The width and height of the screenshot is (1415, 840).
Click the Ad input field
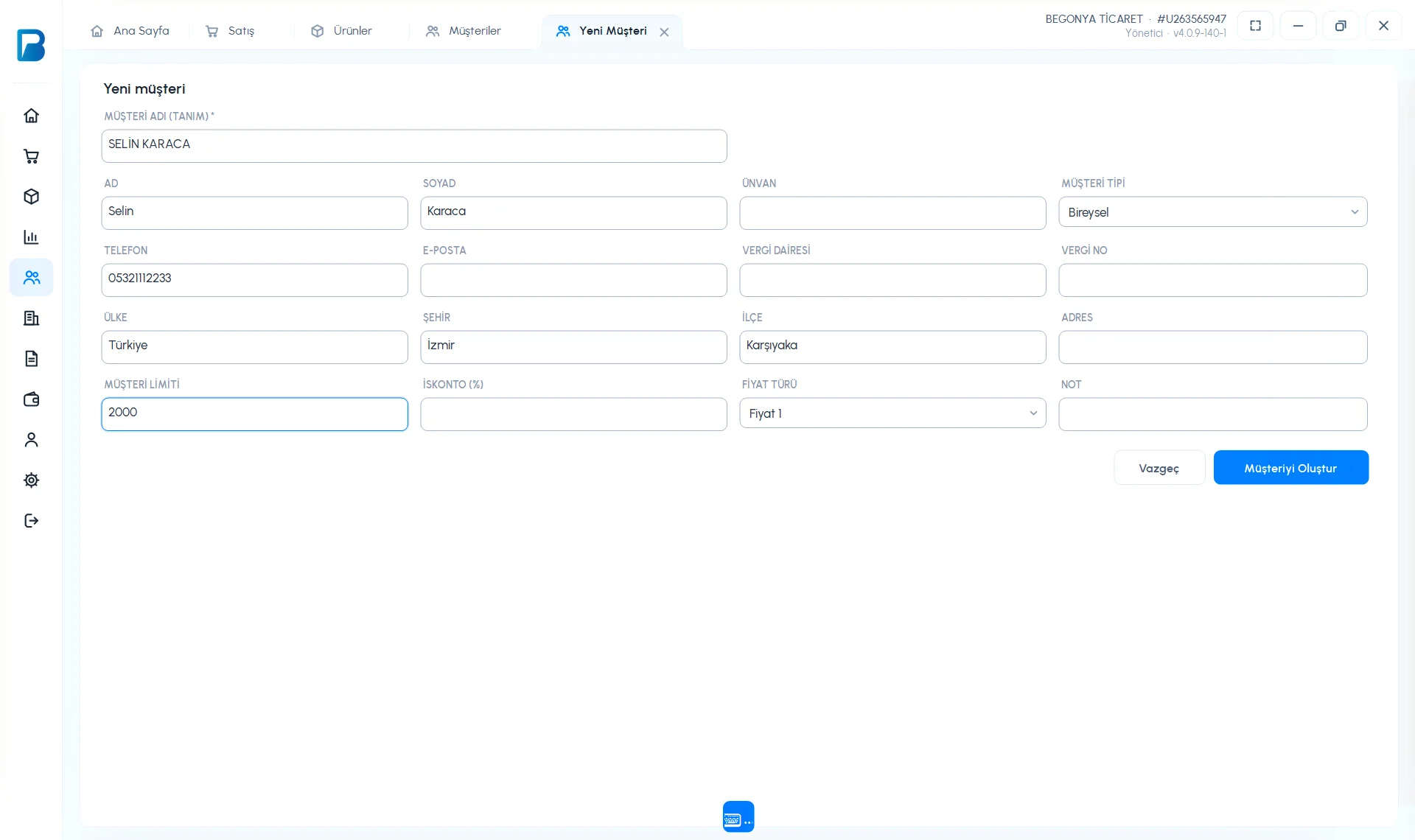(254, 213)
